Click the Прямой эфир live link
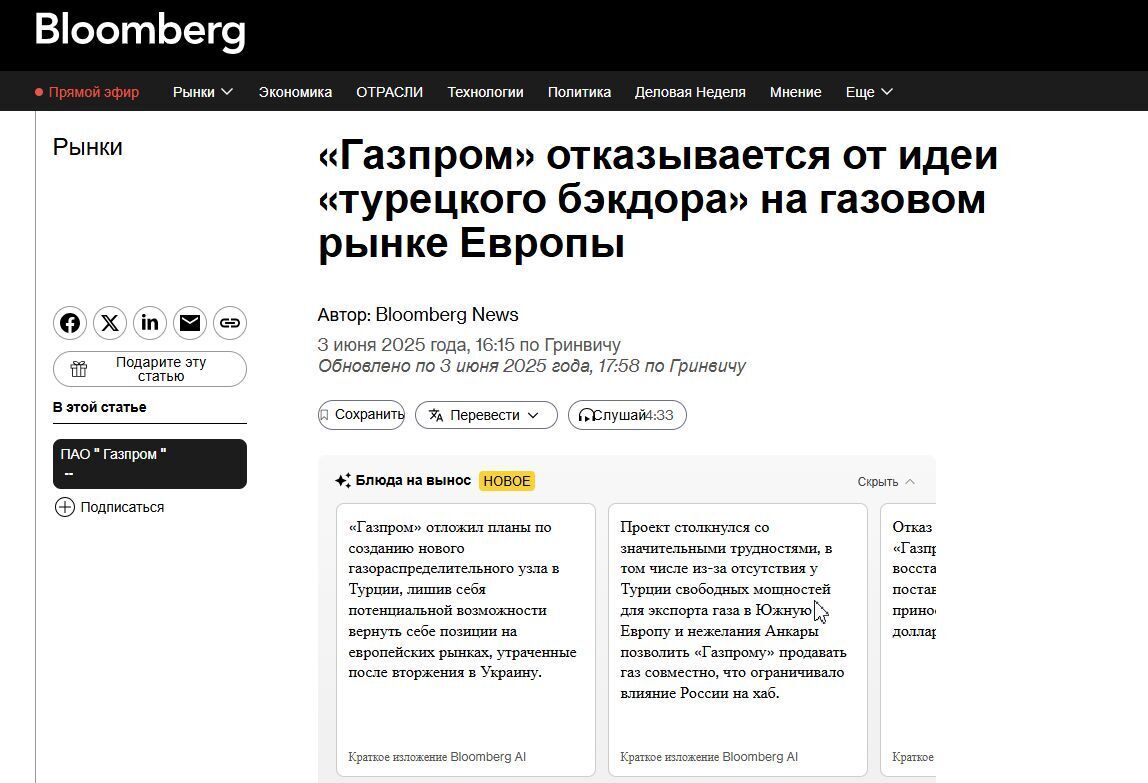The width and height of the screenshot is (1148, 783). coord(94,91)
